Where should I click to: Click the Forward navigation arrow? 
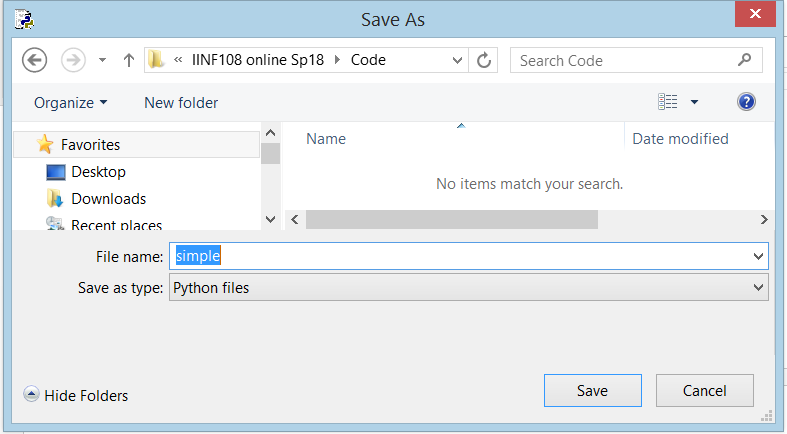[x=73, y=60]
